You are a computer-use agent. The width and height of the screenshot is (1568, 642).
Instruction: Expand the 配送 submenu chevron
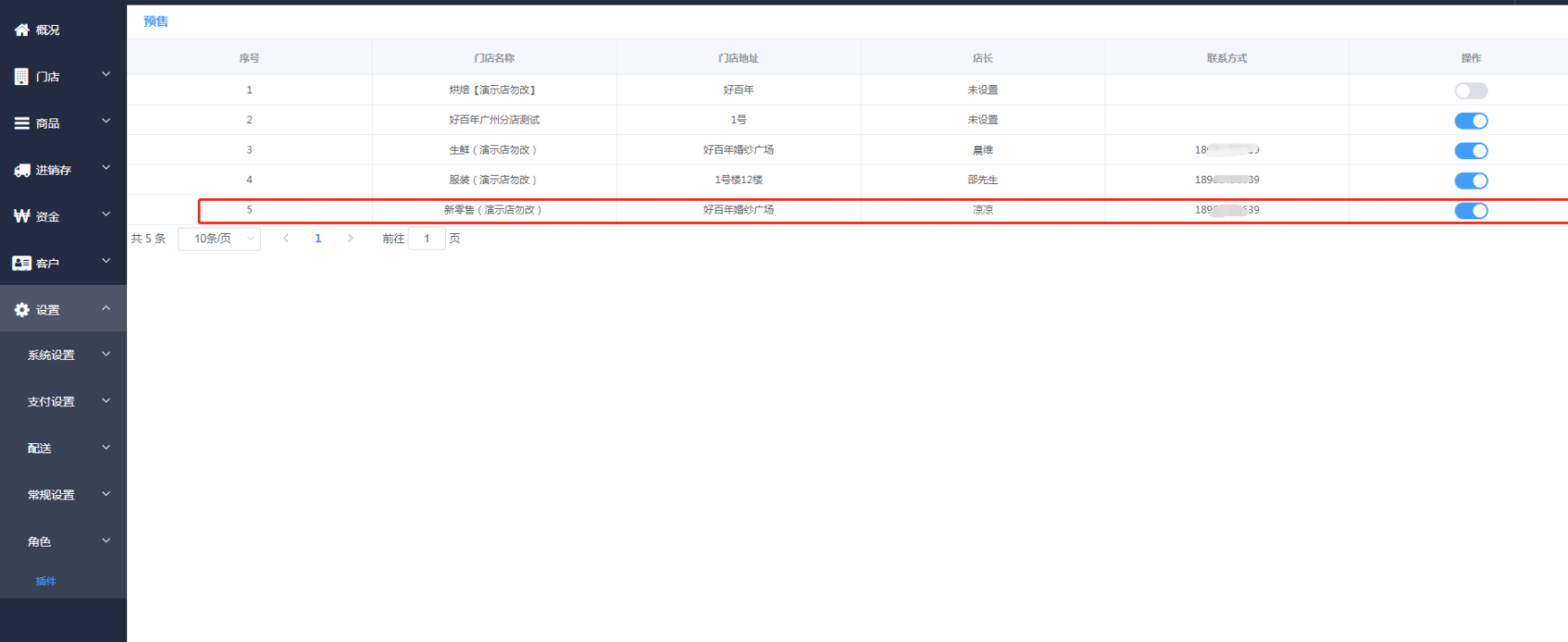(x=106, y=448)
